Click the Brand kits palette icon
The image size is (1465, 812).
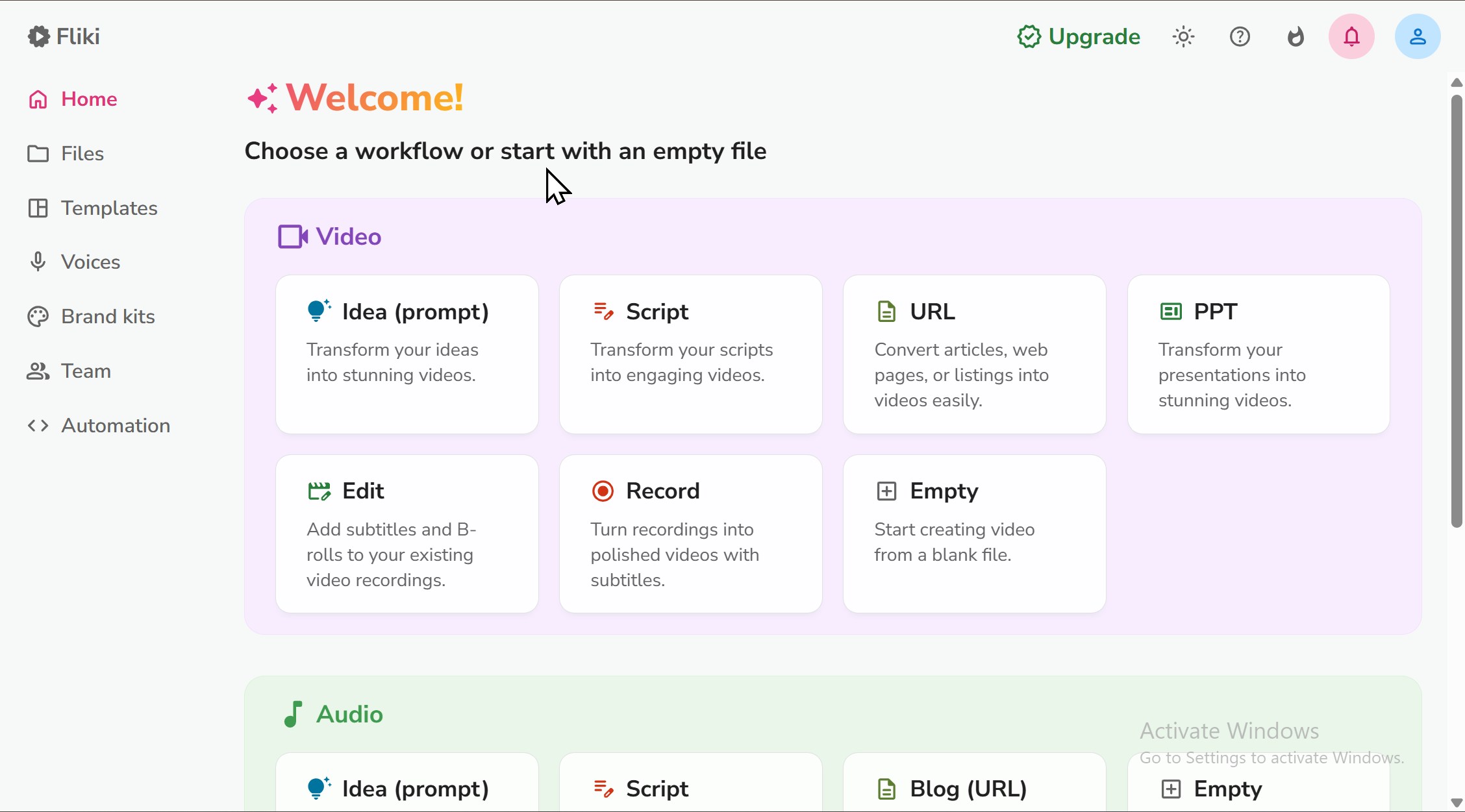(38, 317)
